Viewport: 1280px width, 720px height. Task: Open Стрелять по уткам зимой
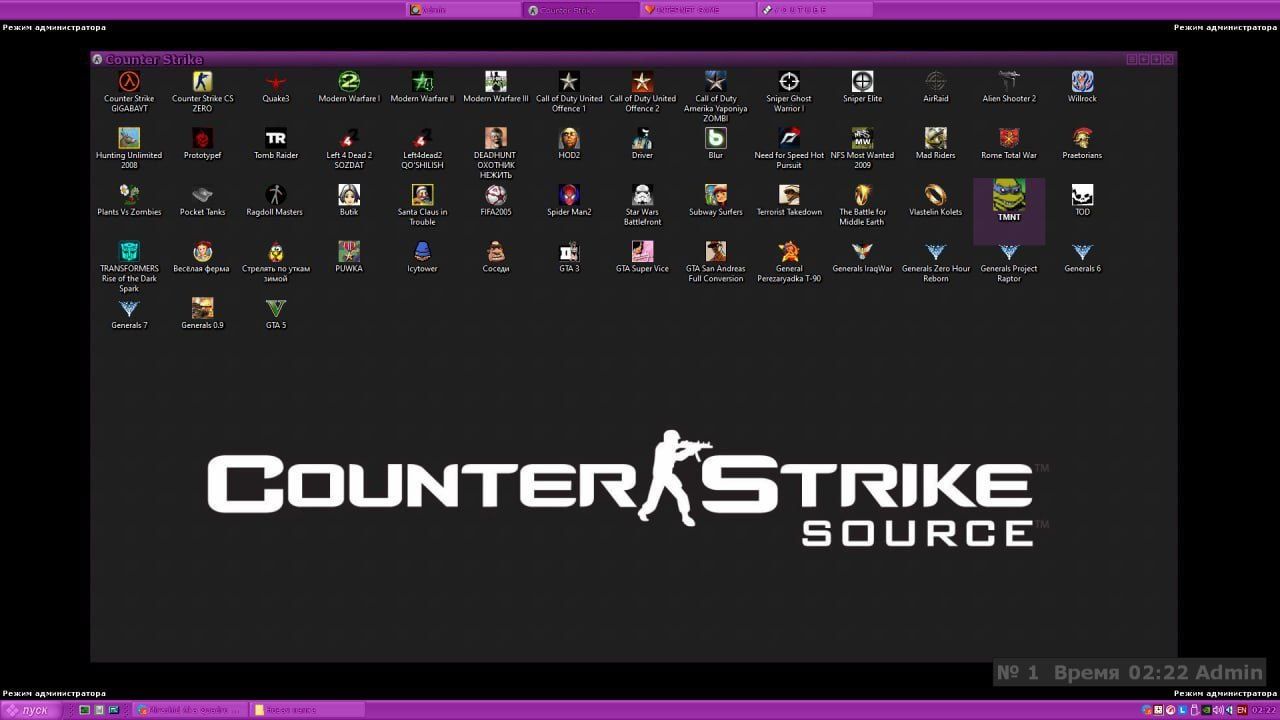point(276,251)
